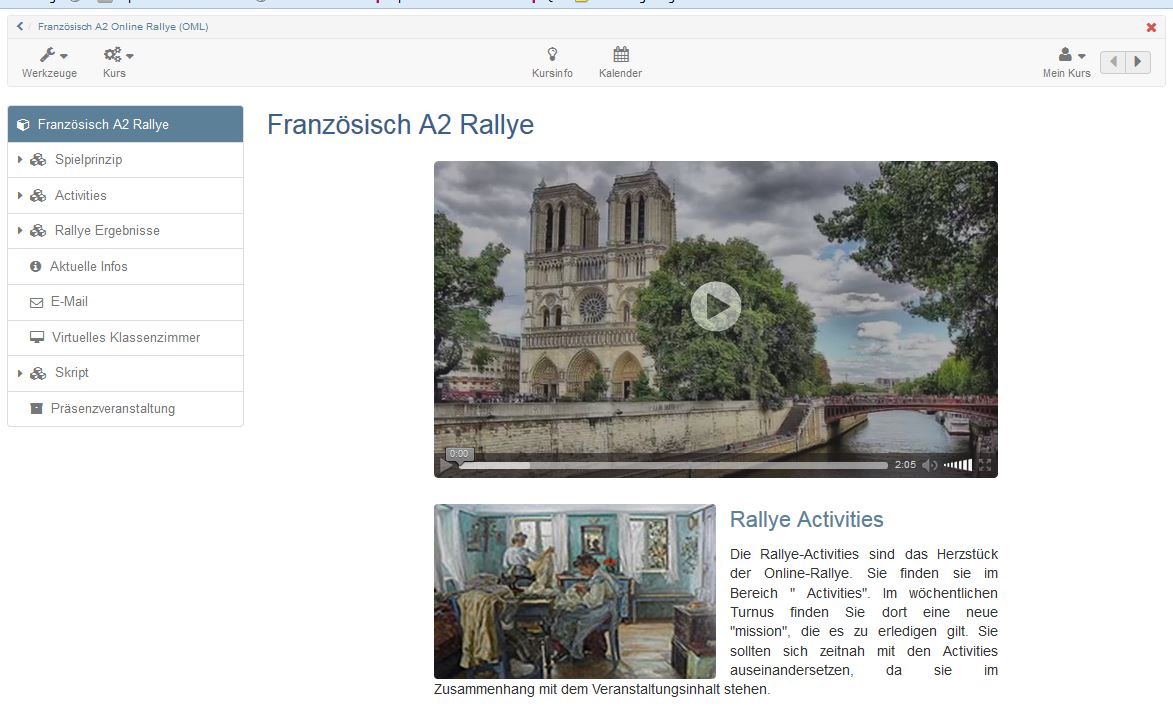1173x710 pixels.
Task: Open the Kalender calendar icon
Action: [620, 55]
